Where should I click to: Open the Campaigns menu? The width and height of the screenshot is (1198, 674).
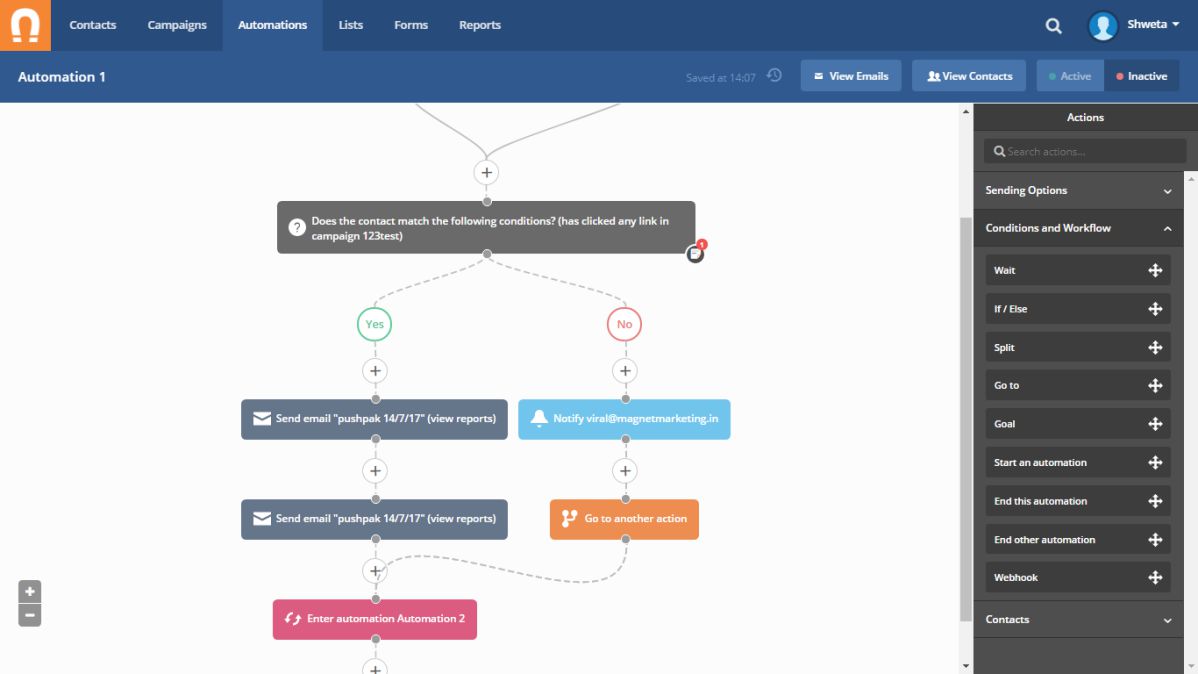coord(177,25)
